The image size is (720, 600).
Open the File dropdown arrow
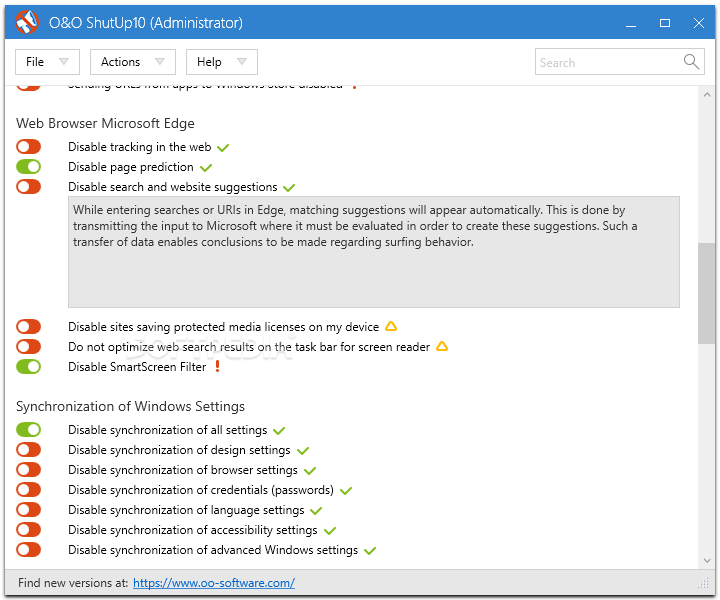pyautogui.click(x=64, y=62)
